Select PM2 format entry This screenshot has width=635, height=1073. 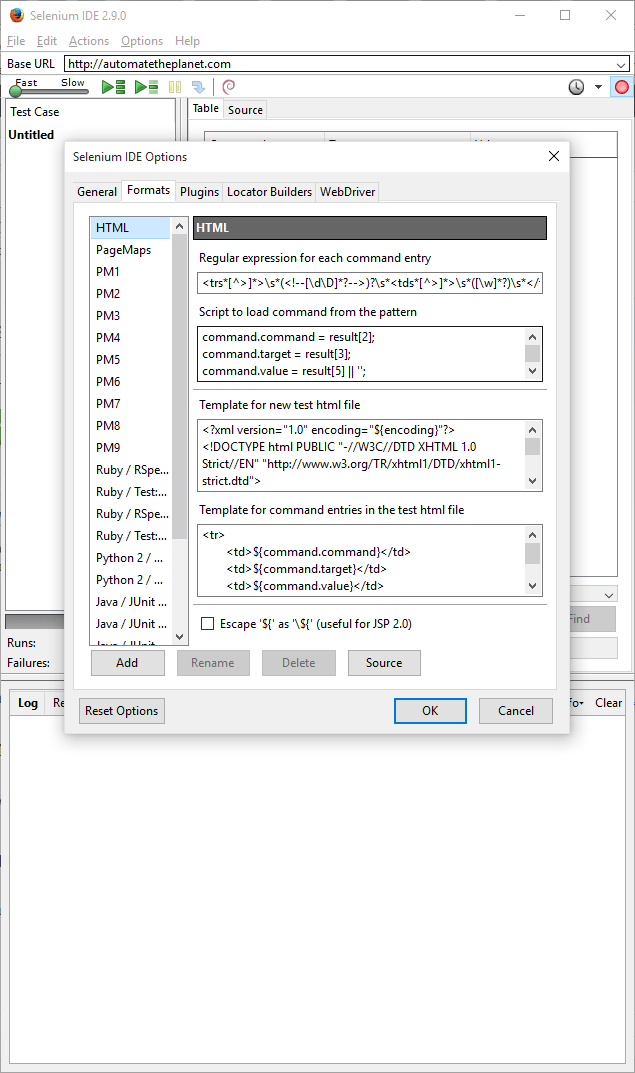(130, 294)
